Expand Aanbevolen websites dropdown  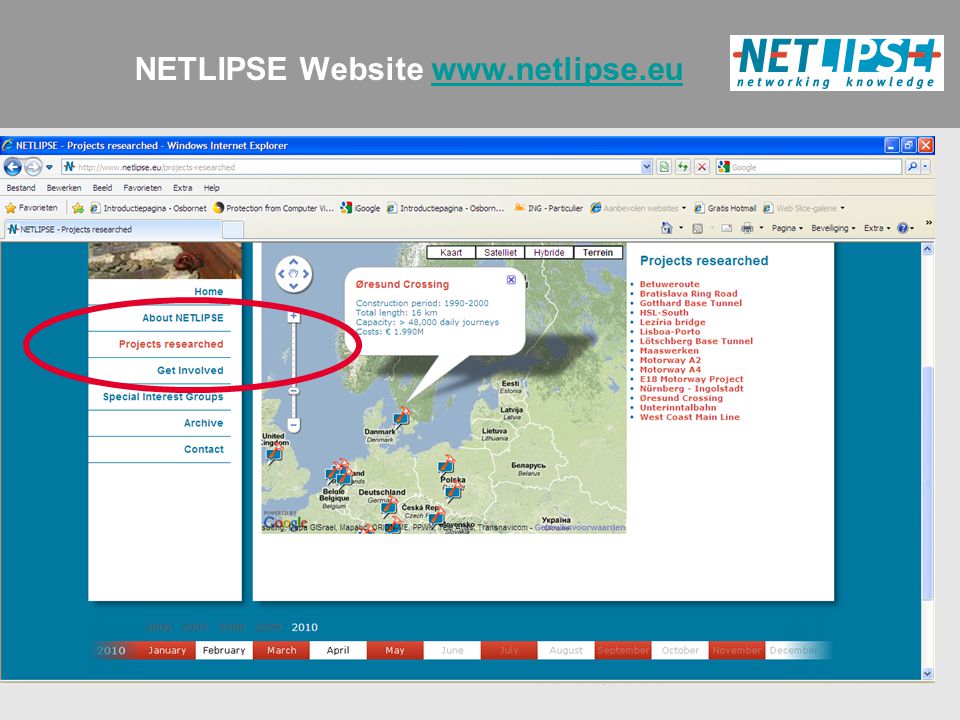click(x=684, y=208)
